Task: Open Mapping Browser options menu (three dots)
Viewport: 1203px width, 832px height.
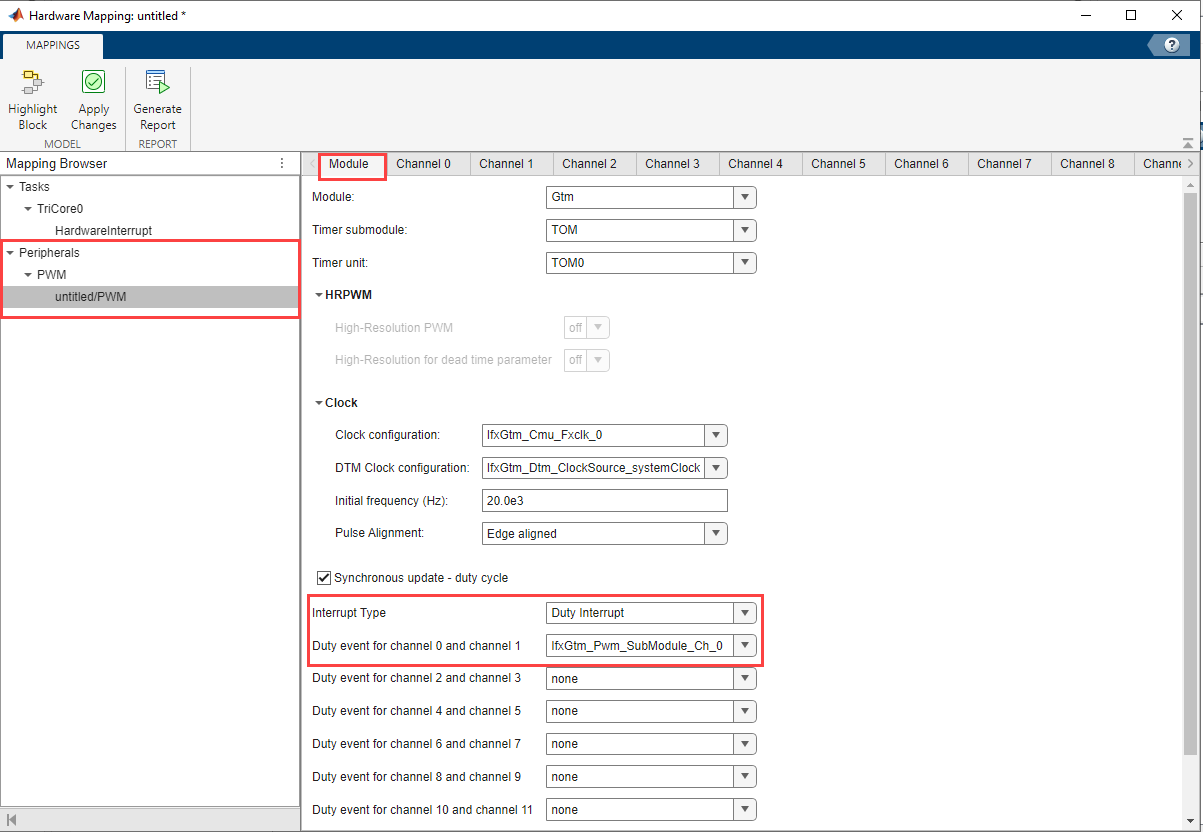Action: point(281,164)
